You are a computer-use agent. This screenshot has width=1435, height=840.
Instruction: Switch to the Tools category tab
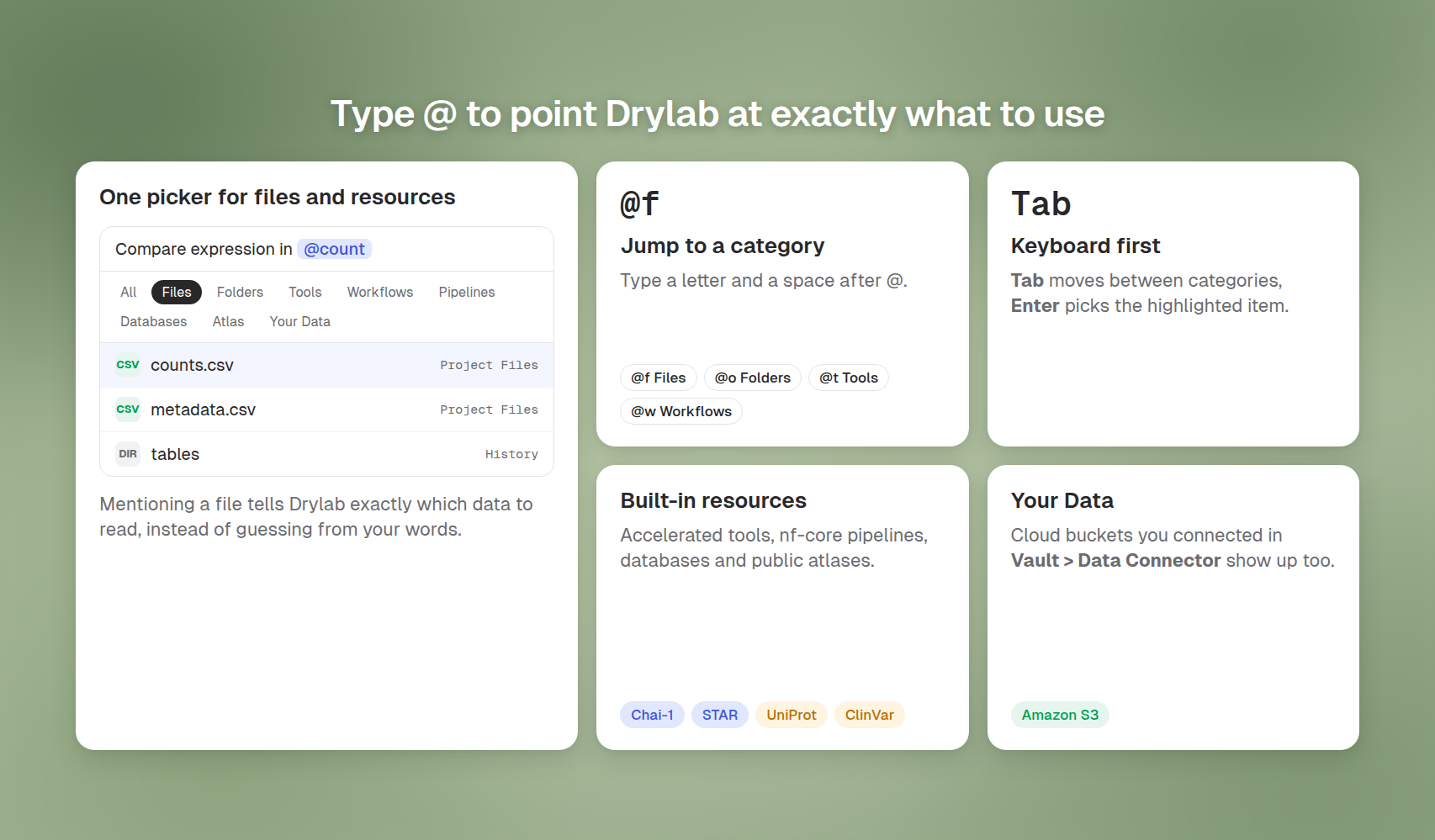coord(305,292)
